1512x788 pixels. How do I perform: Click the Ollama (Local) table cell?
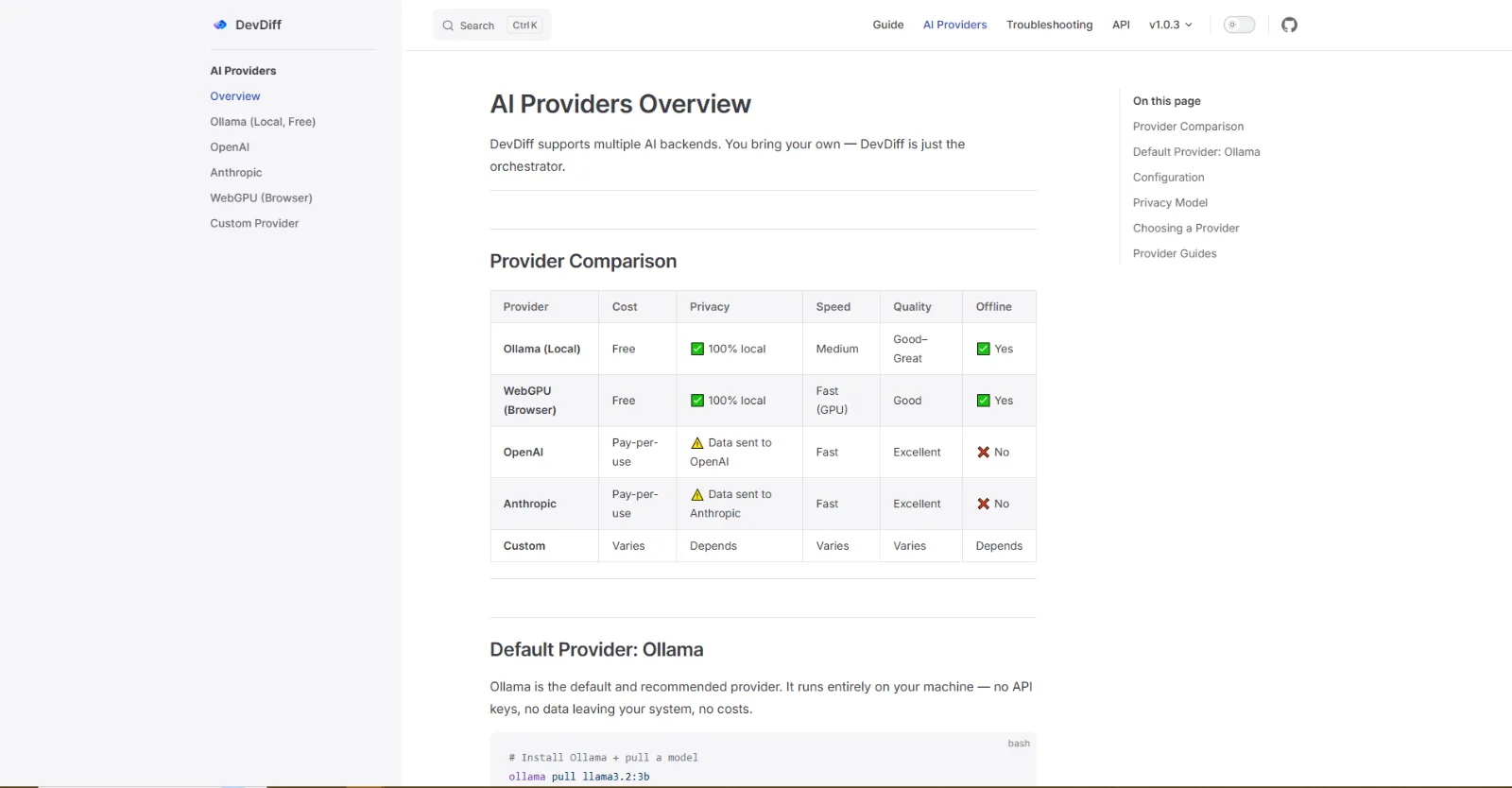point(544,350)
